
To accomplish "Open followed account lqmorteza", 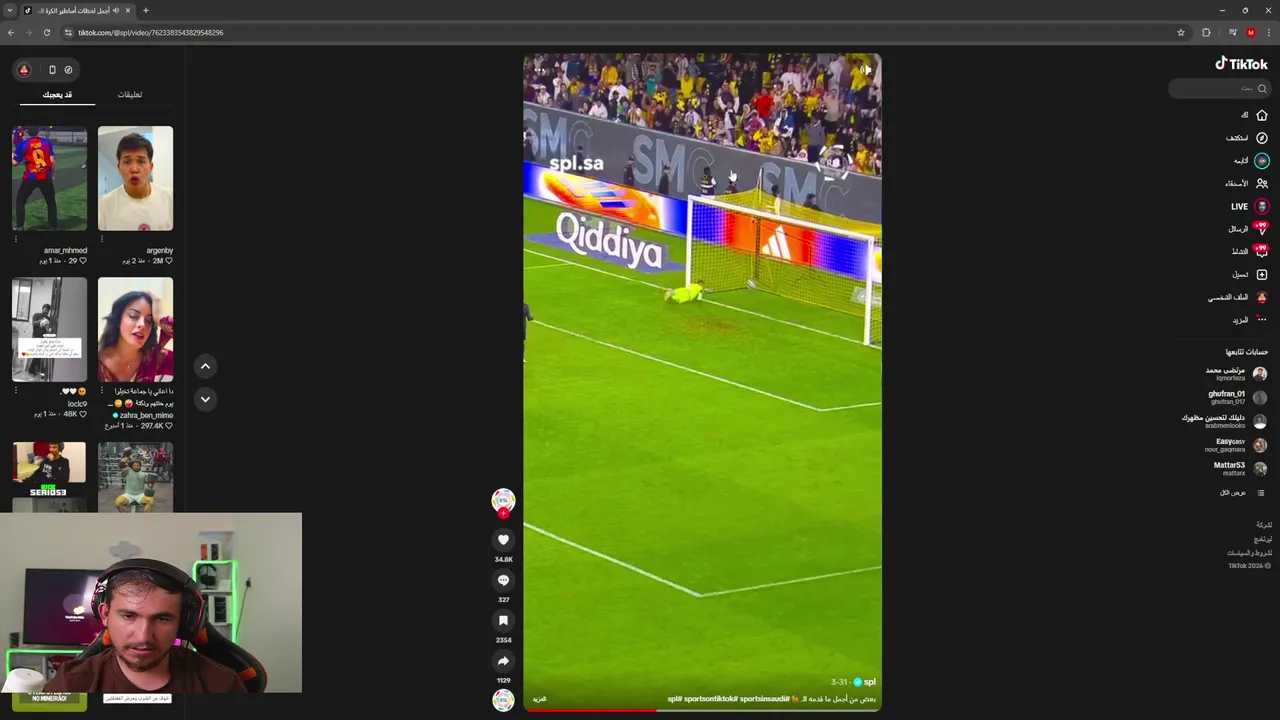I will click(x=1236, y=374).
